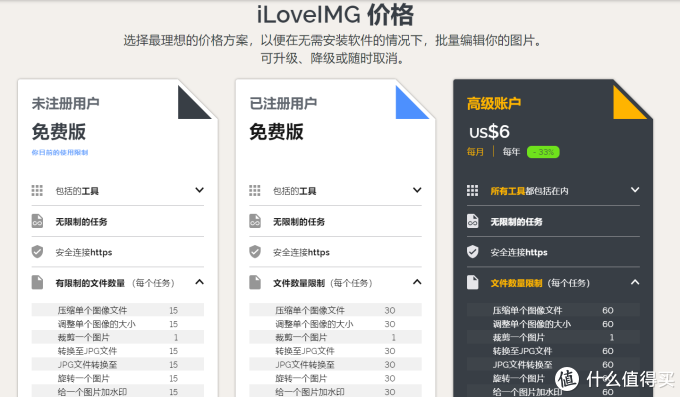680x397 pixels.
Task: Click the 已注册用户 heading
Action: click(x=283, y=104)
